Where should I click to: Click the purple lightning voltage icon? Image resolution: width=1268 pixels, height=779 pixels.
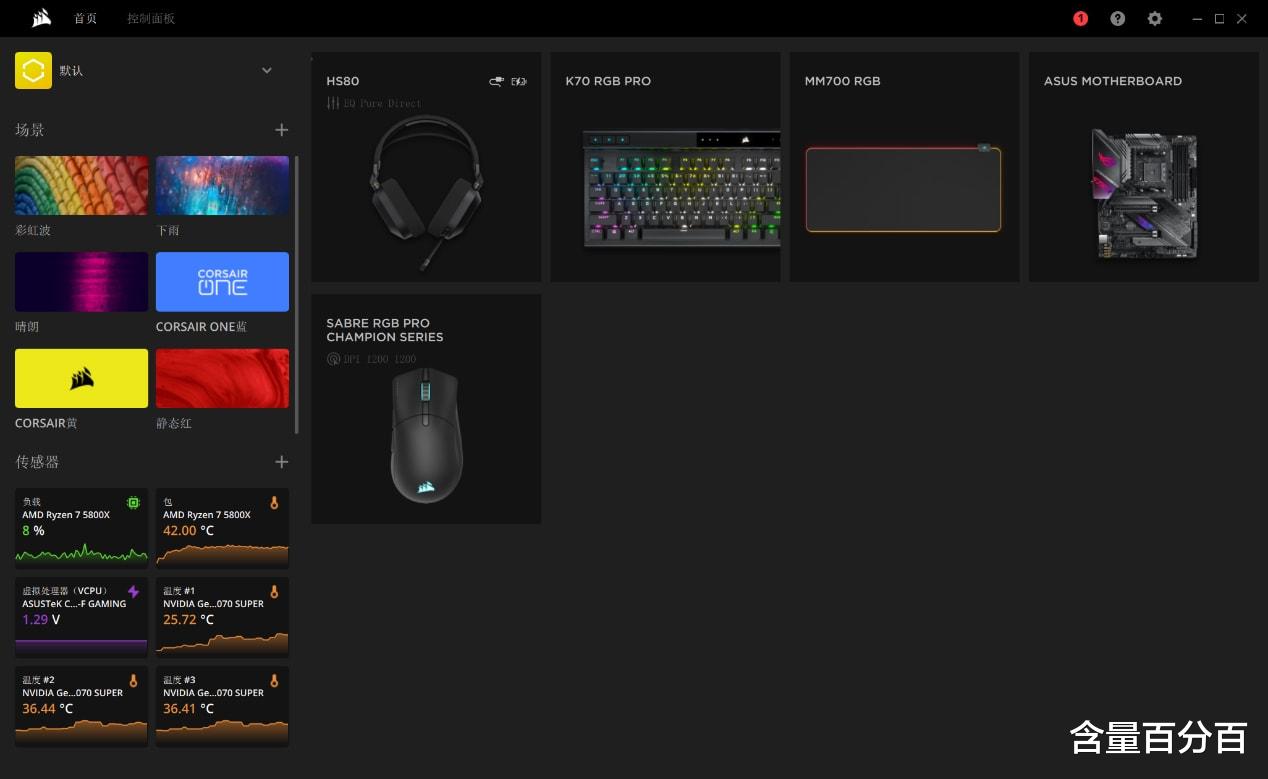(133, 592)
